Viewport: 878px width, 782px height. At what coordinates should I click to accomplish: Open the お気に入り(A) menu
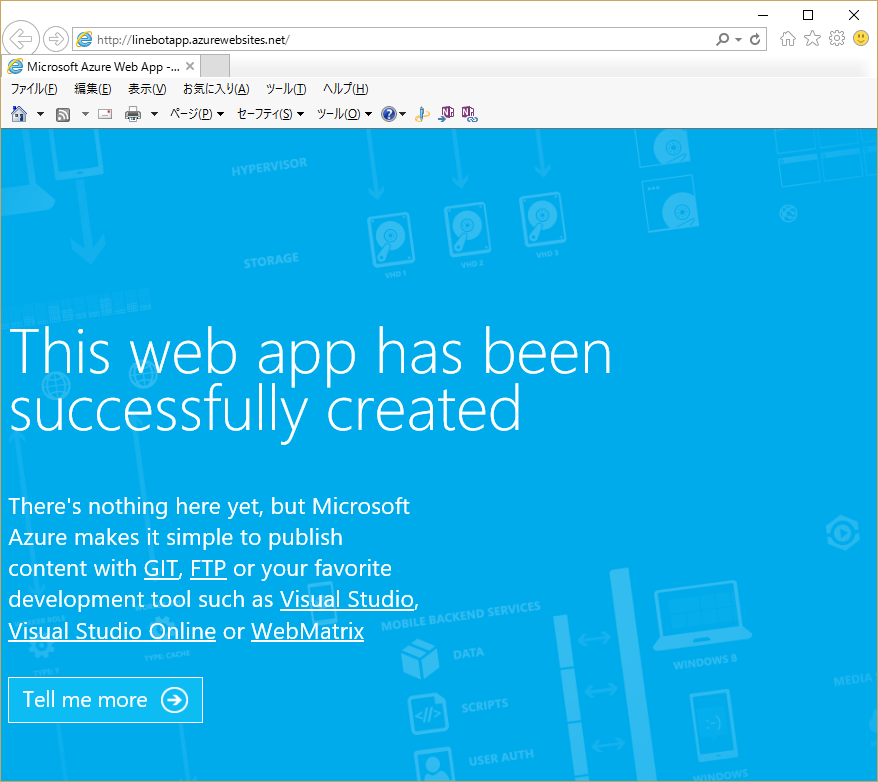(x=216, y=89)
